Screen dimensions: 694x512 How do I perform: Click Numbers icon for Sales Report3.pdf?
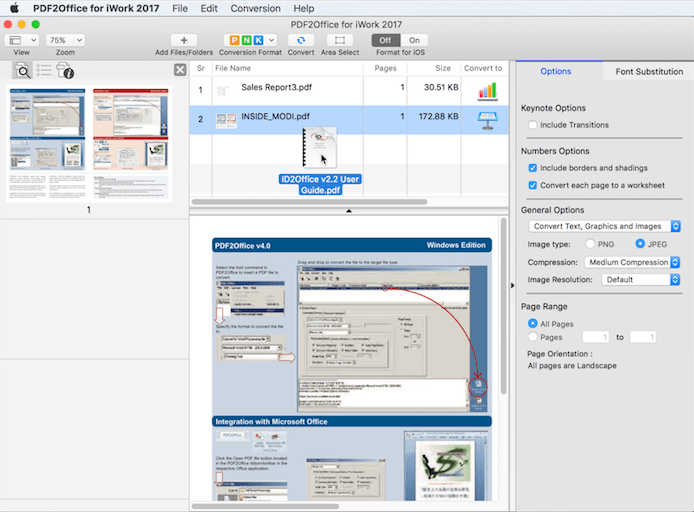487,90
